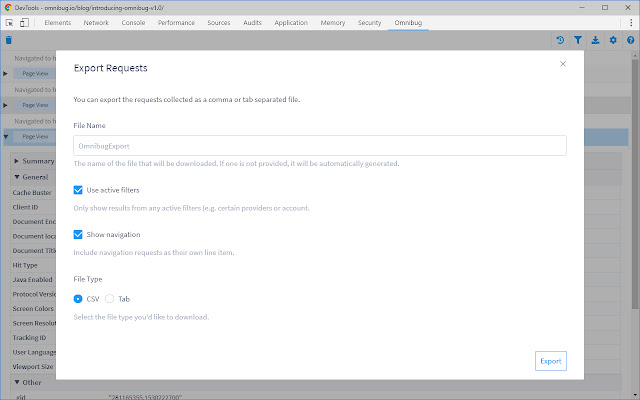Image resolution: width=640 pixels, height=400 pixels.
Task: Click the Export button
Action: (551, 361)
